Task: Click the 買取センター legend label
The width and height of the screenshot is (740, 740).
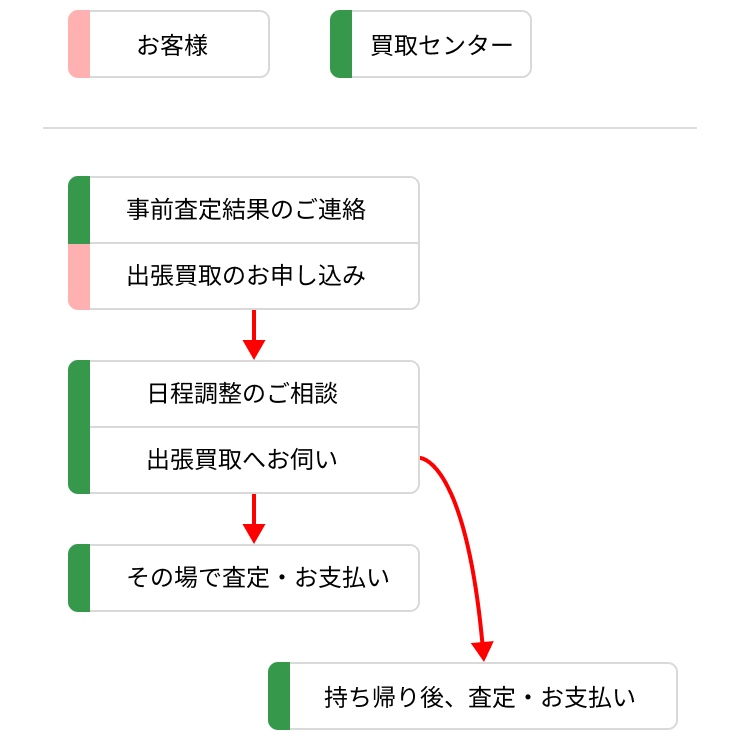Action: [441, 45]
